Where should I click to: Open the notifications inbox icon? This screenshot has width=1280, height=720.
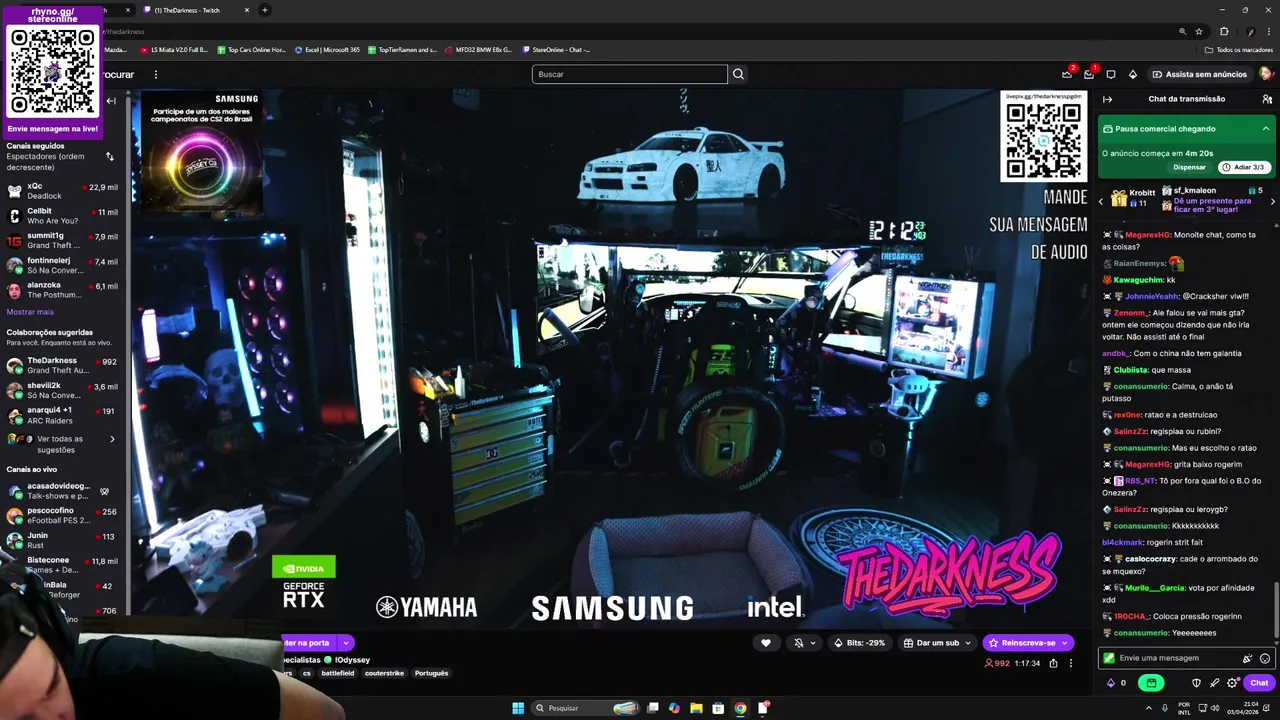[1089, 74]
